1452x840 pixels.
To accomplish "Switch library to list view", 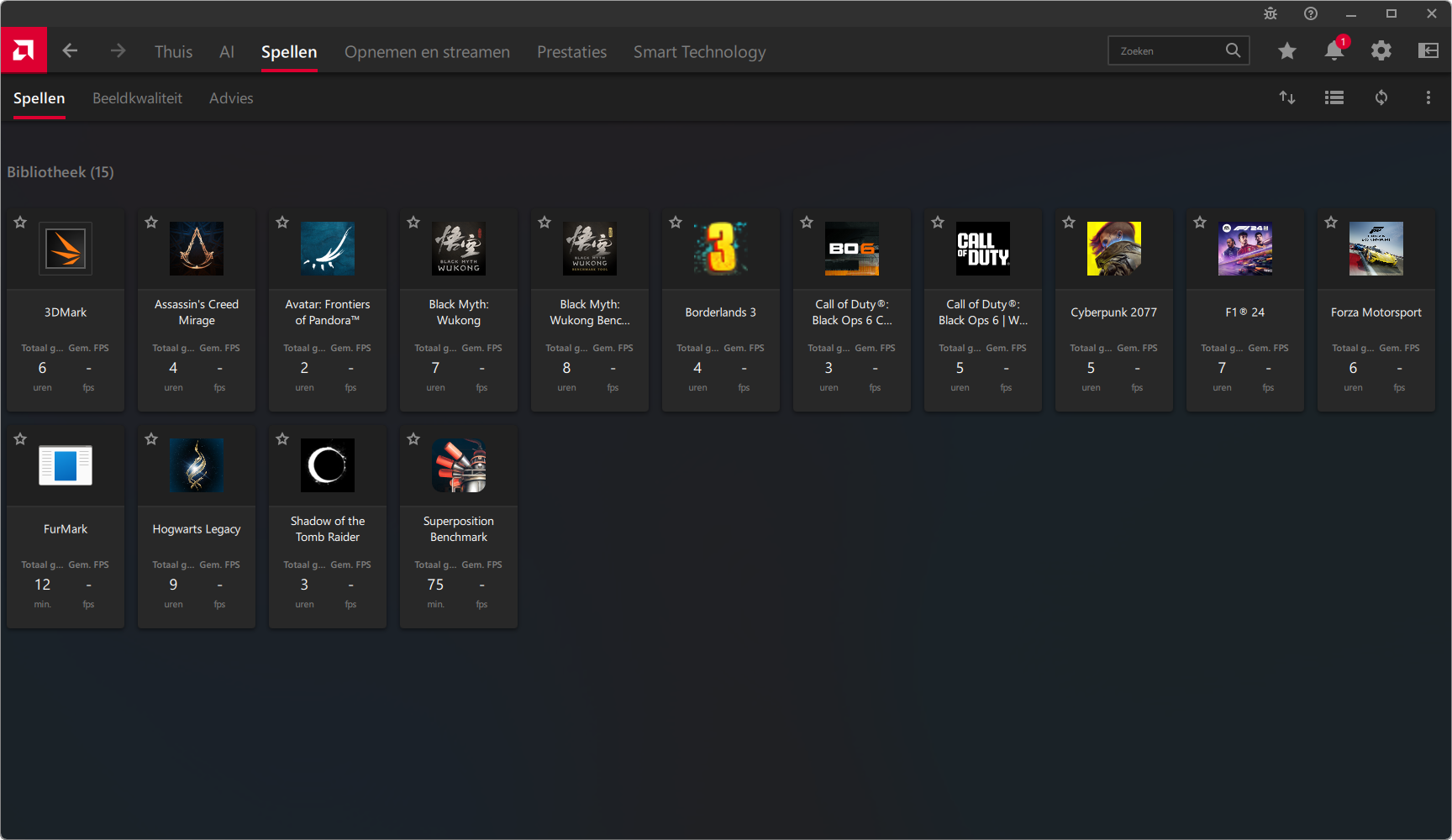I will (x=1334, y=98).
